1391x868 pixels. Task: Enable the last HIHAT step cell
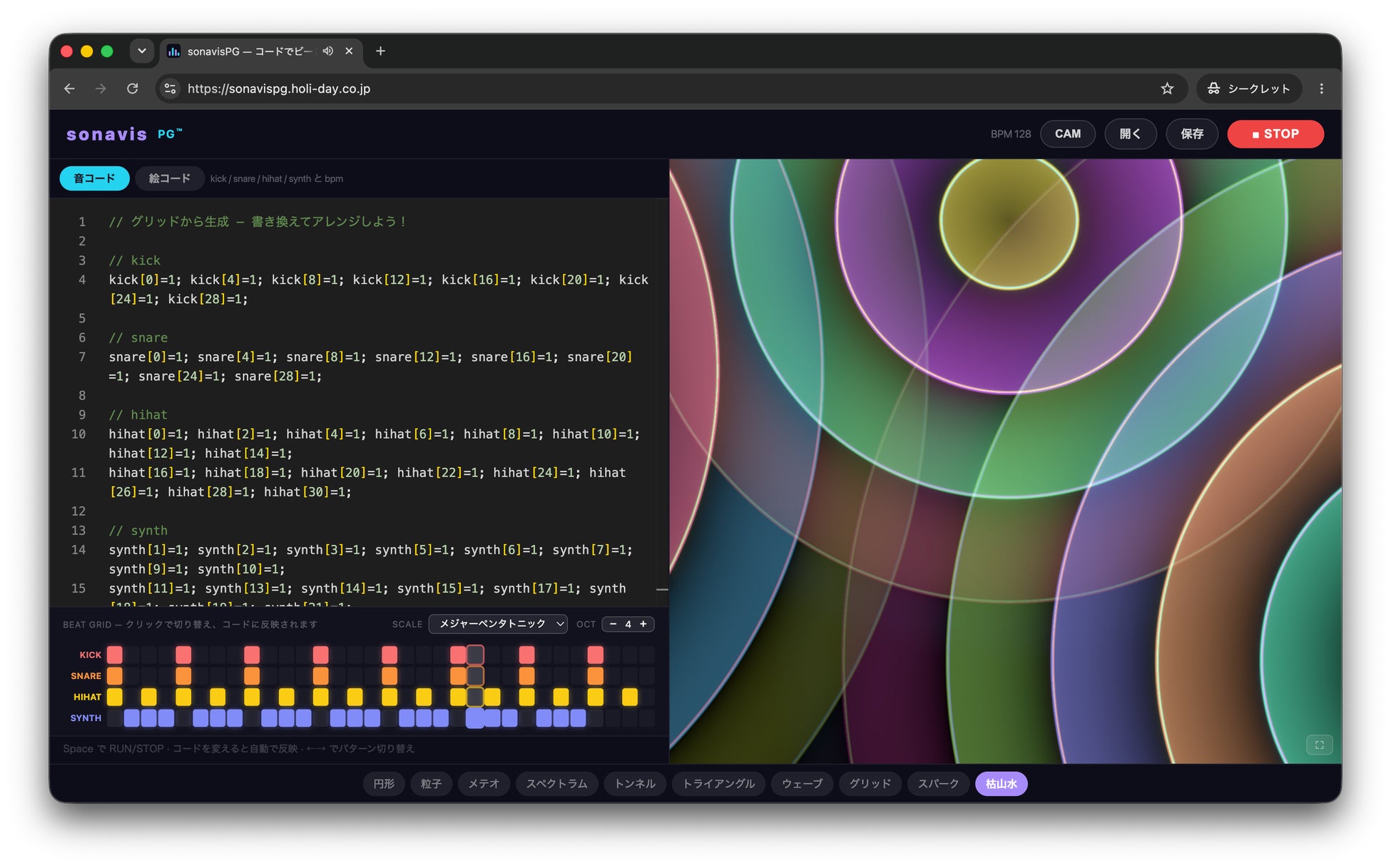[x=647, y=697]
